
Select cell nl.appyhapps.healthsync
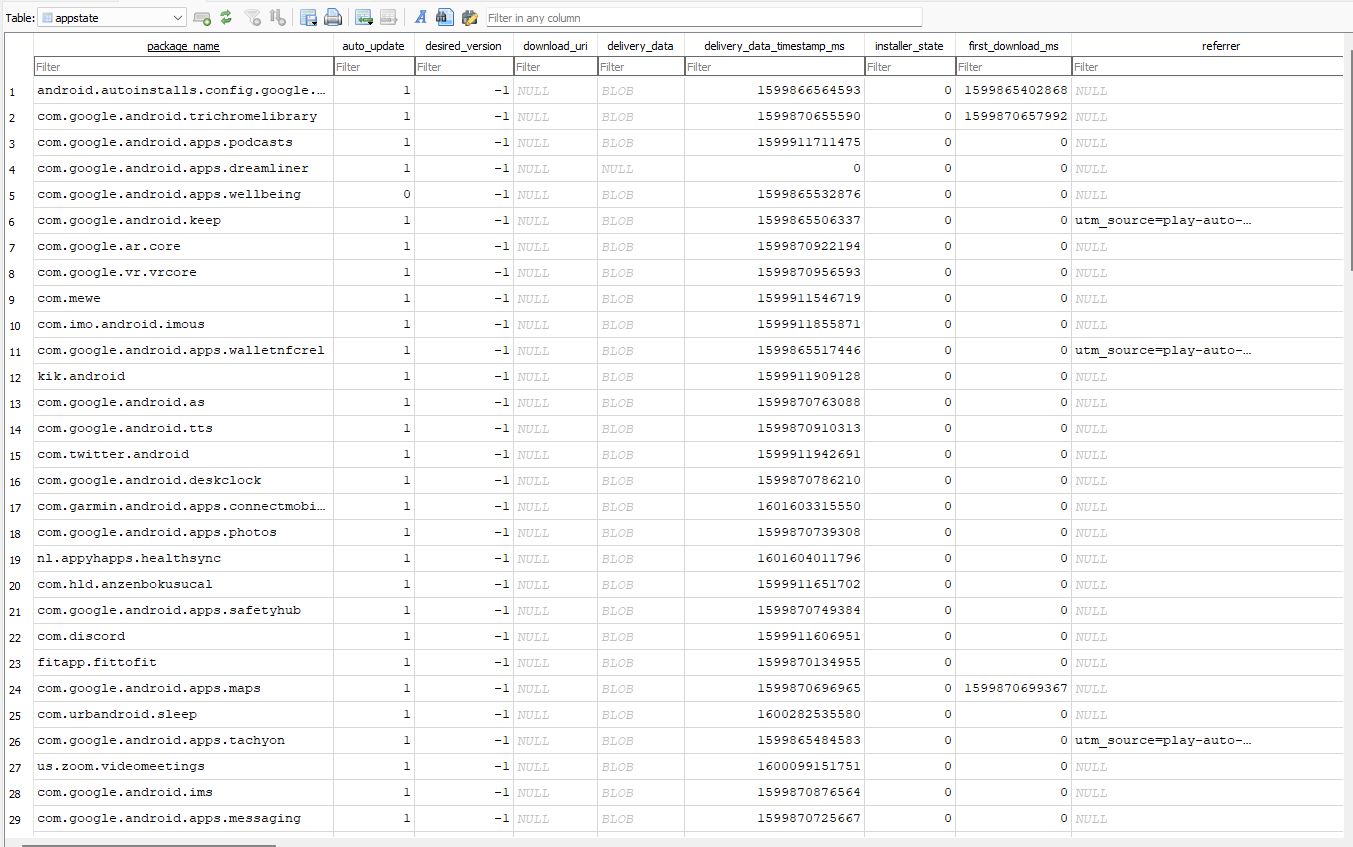pyautogui.click(x=183, y=558)
